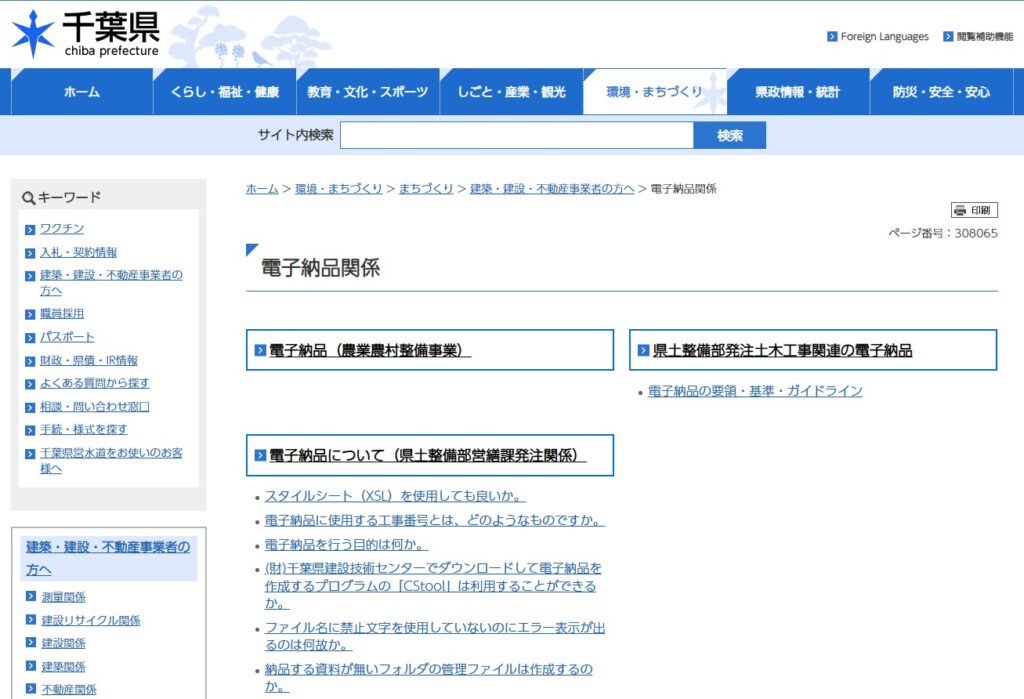Image resolution: width=1024 pixels, height=699 pixels.
Task: Open 入札・契約情報 keyword link
Action: 78,252
